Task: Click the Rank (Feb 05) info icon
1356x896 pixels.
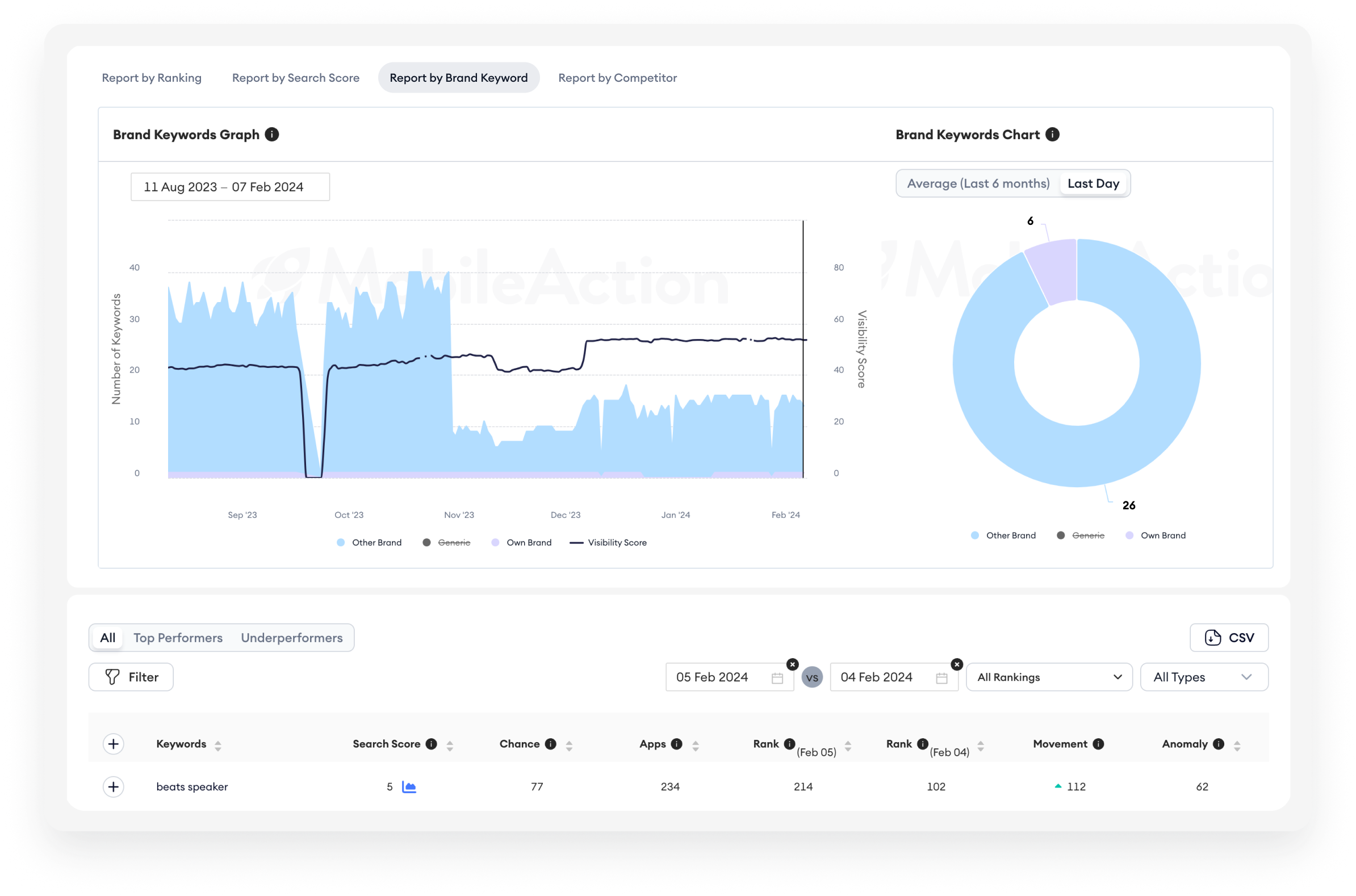Action: [790, 744]
